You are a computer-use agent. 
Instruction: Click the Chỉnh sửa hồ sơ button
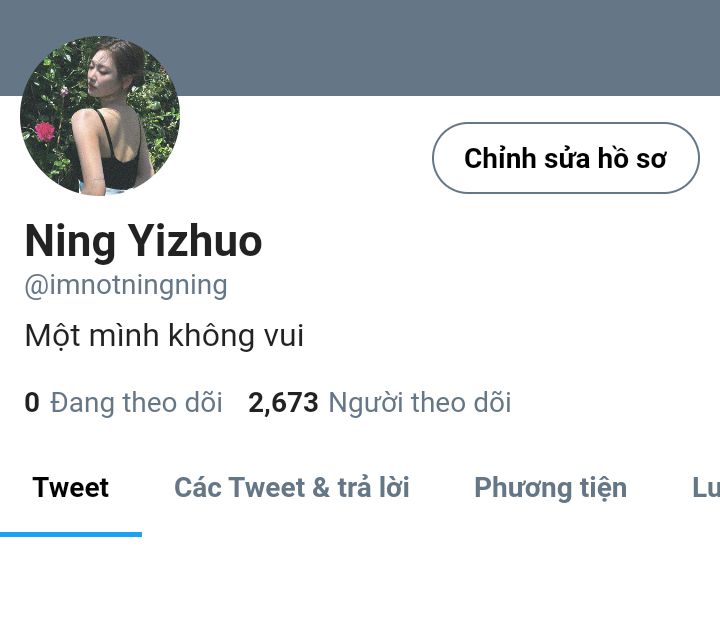click(566, 158)
